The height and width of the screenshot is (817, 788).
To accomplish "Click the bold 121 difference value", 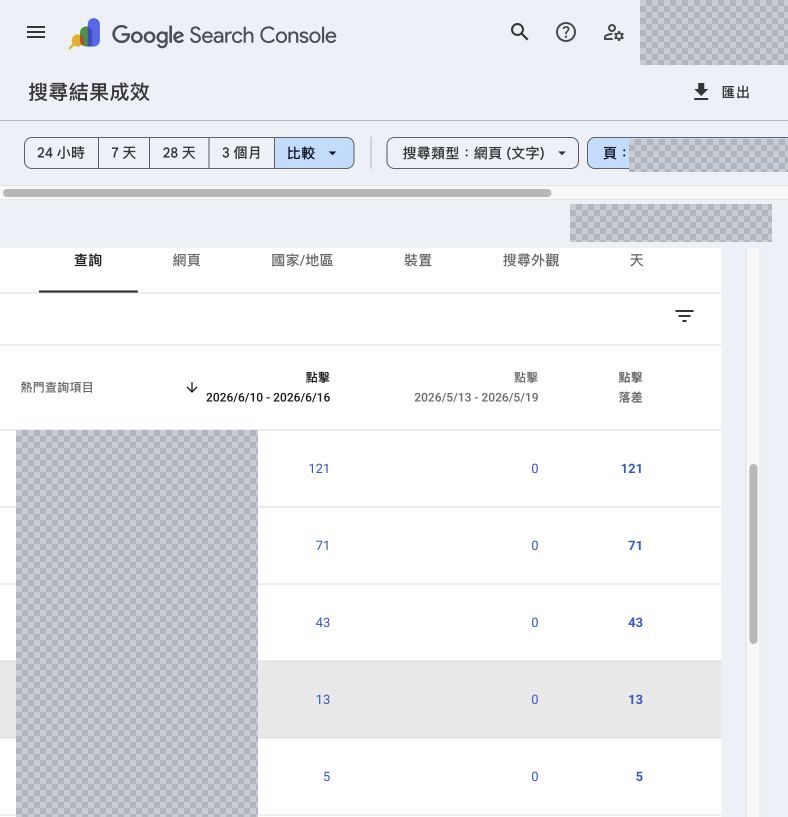I will coord(631,468).
